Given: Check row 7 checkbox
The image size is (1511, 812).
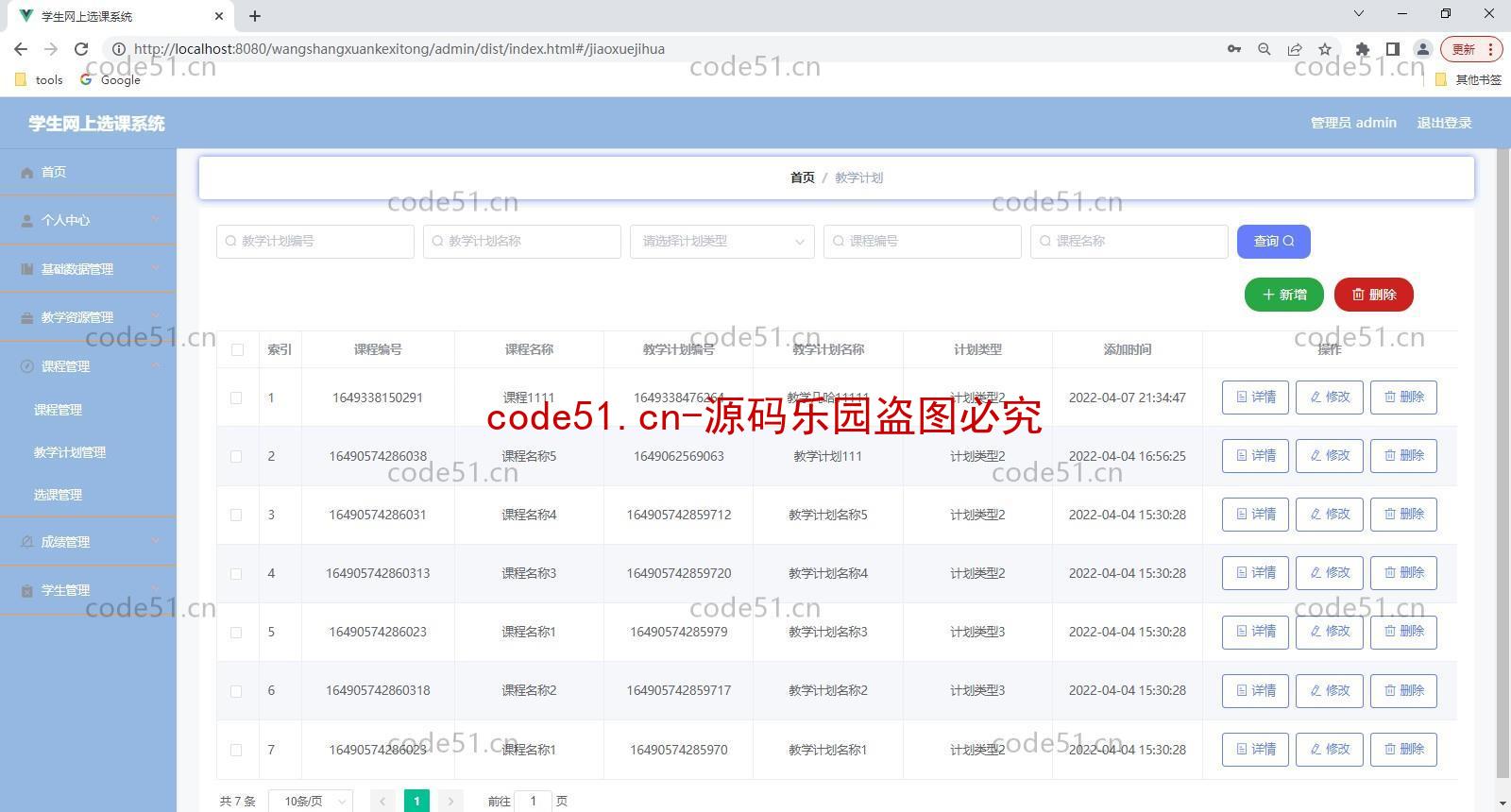Looking at the screenshot, I should tap(236, 751).
